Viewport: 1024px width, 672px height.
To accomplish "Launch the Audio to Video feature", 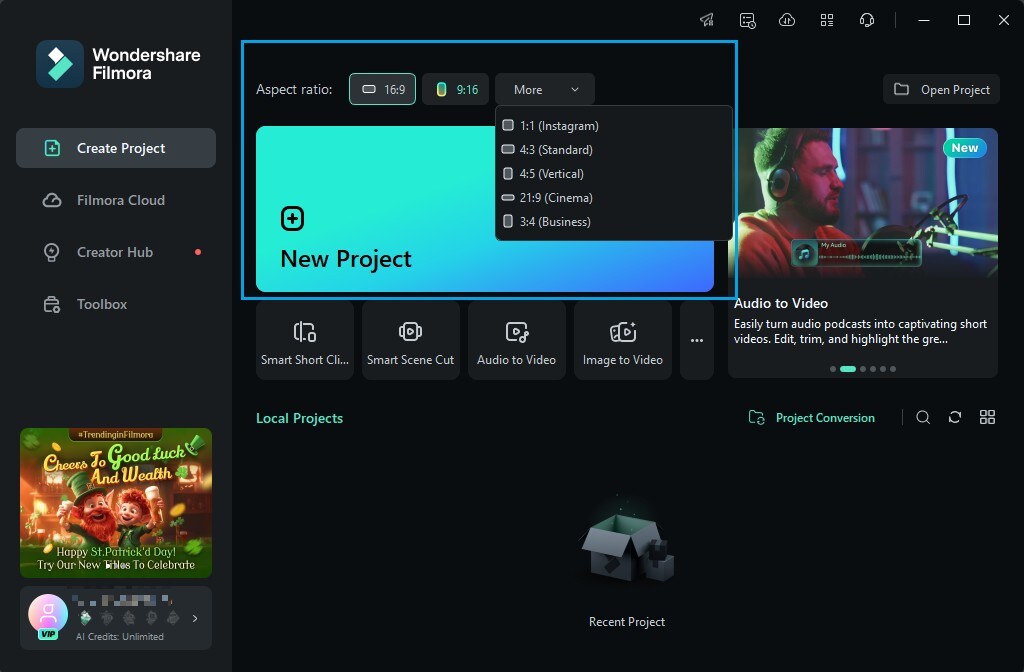I will click(x=517, y=340).
